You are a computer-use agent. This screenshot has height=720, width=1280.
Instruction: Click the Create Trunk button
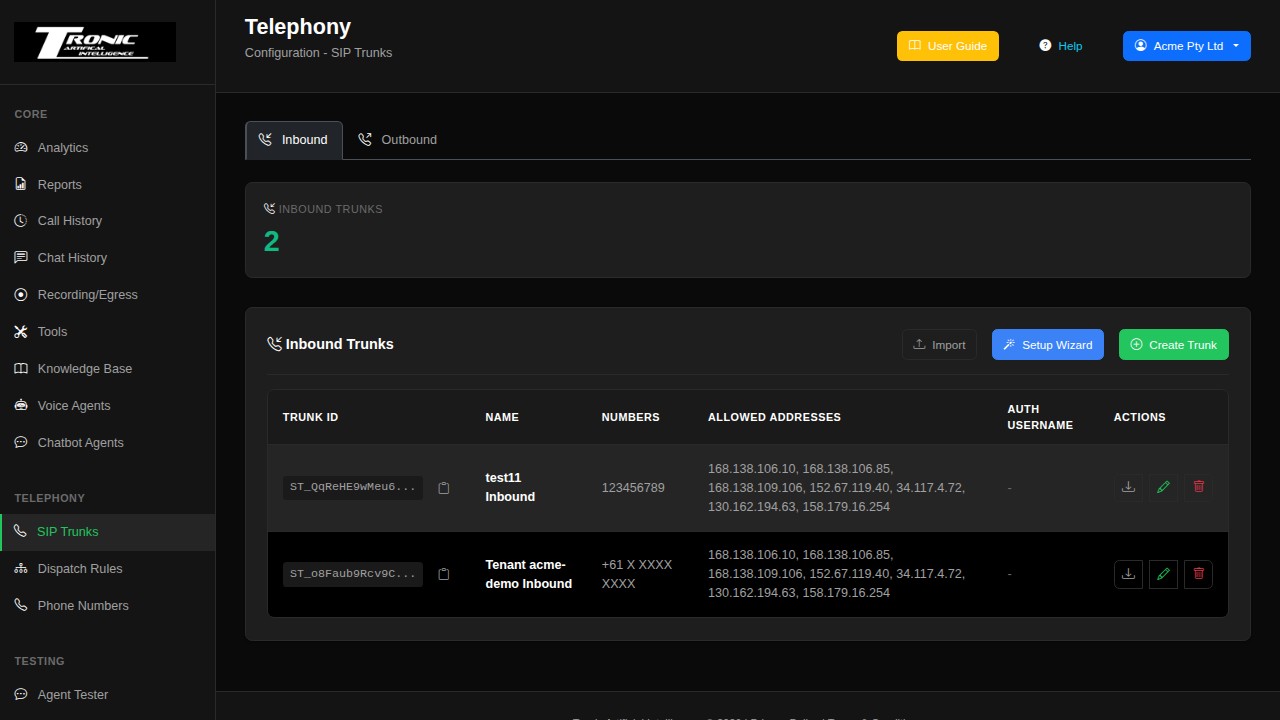tap(1174, 345)
